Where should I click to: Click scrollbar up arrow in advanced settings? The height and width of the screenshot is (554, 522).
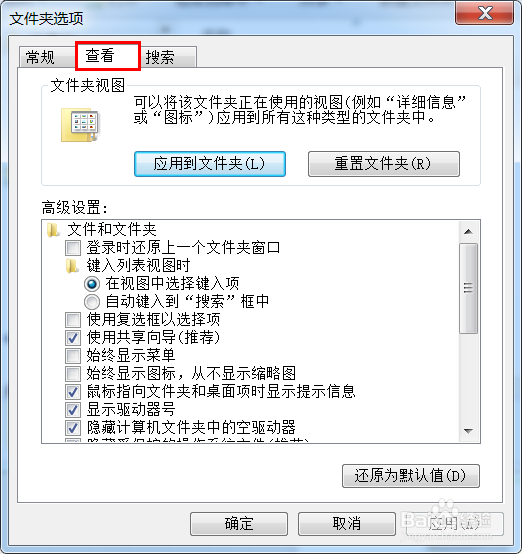[x=468, y=232]
